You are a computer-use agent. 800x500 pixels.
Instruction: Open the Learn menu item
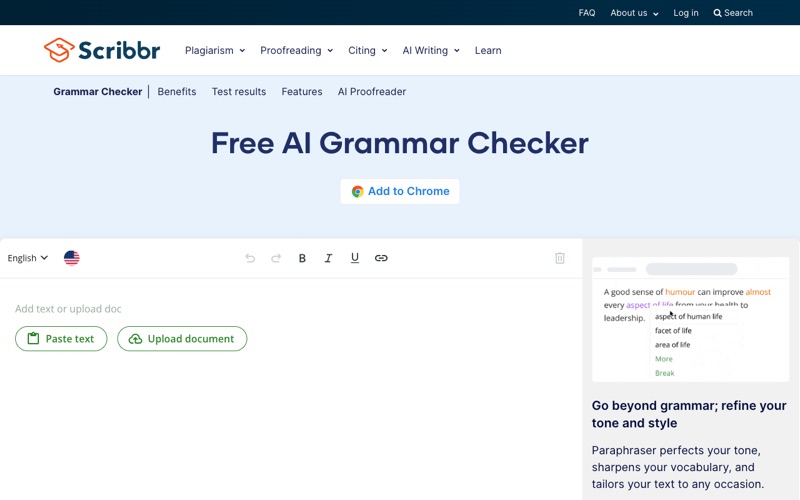tap(488, 51)
